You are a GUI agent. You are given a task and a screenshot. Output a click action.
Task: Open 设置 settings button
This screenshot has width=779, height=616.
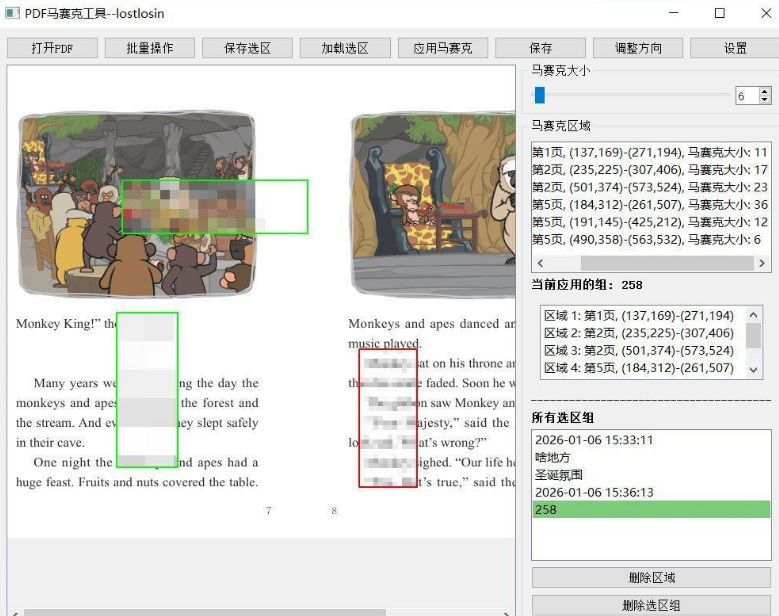[735, 48]
